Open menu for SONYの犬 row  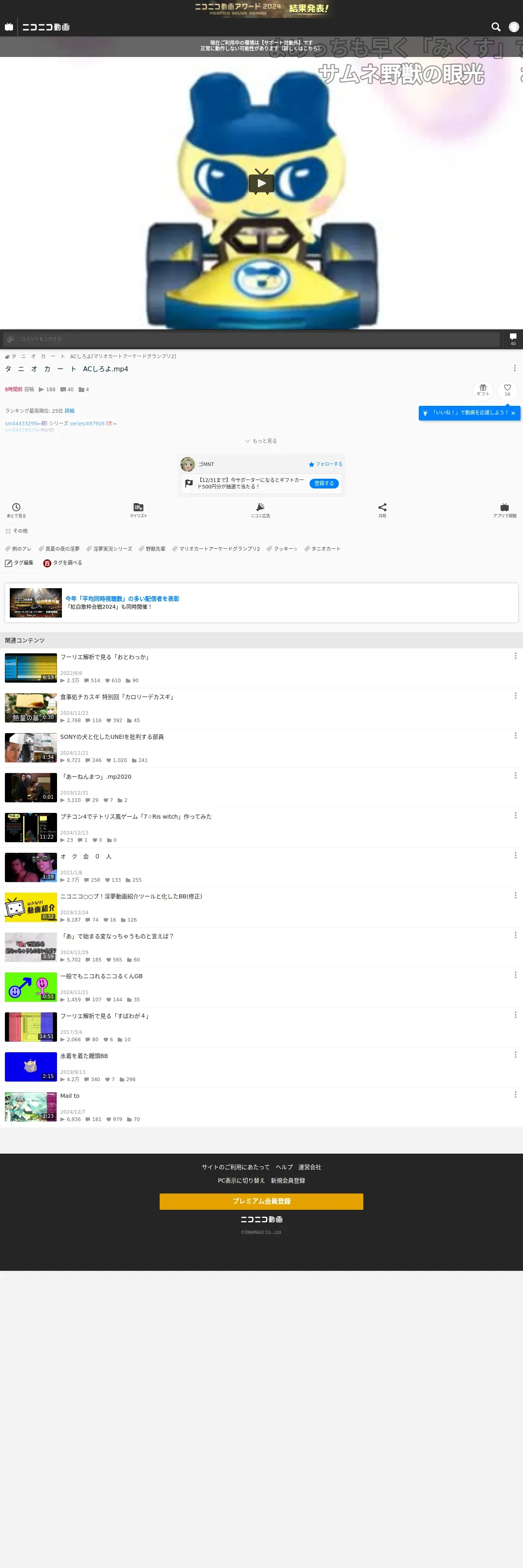(x=515, y=736)
